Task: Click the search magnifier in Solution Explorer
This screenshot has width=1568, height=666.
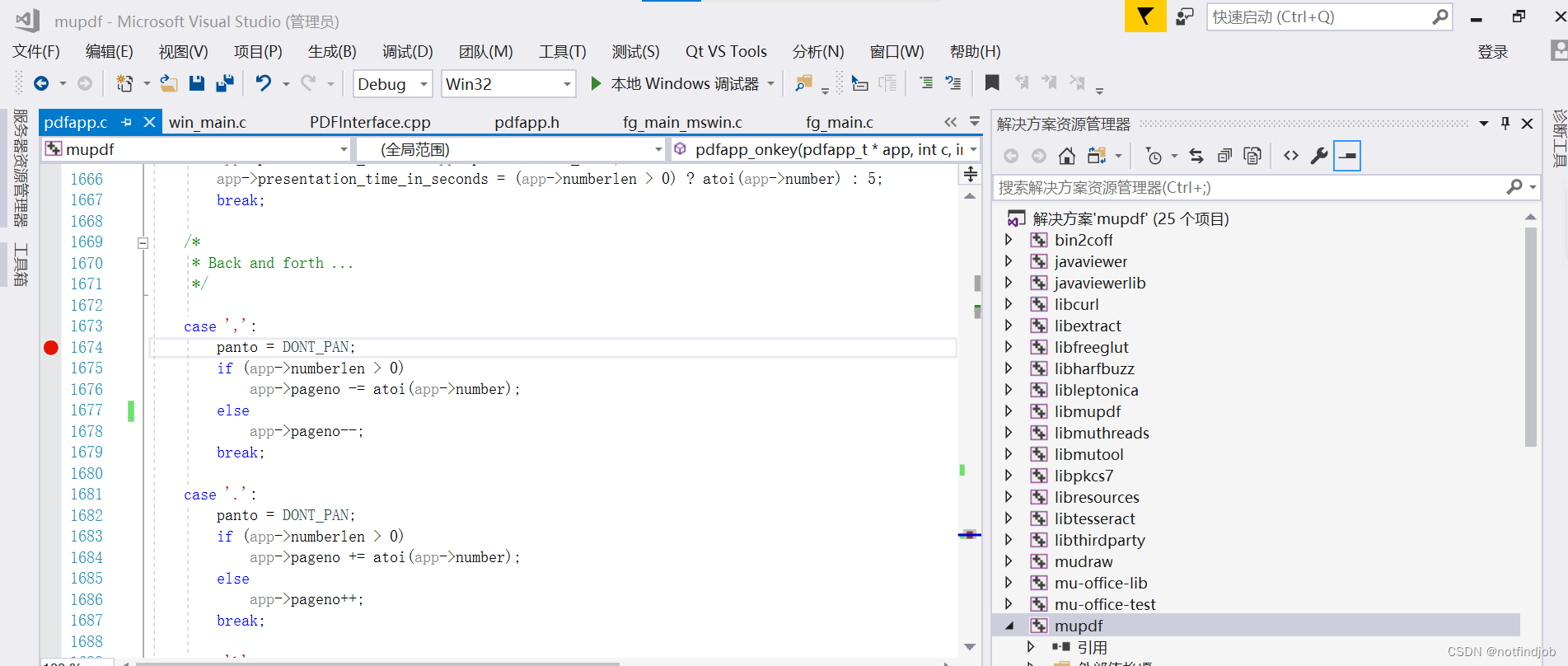Action: click(x=1514, y=187)
